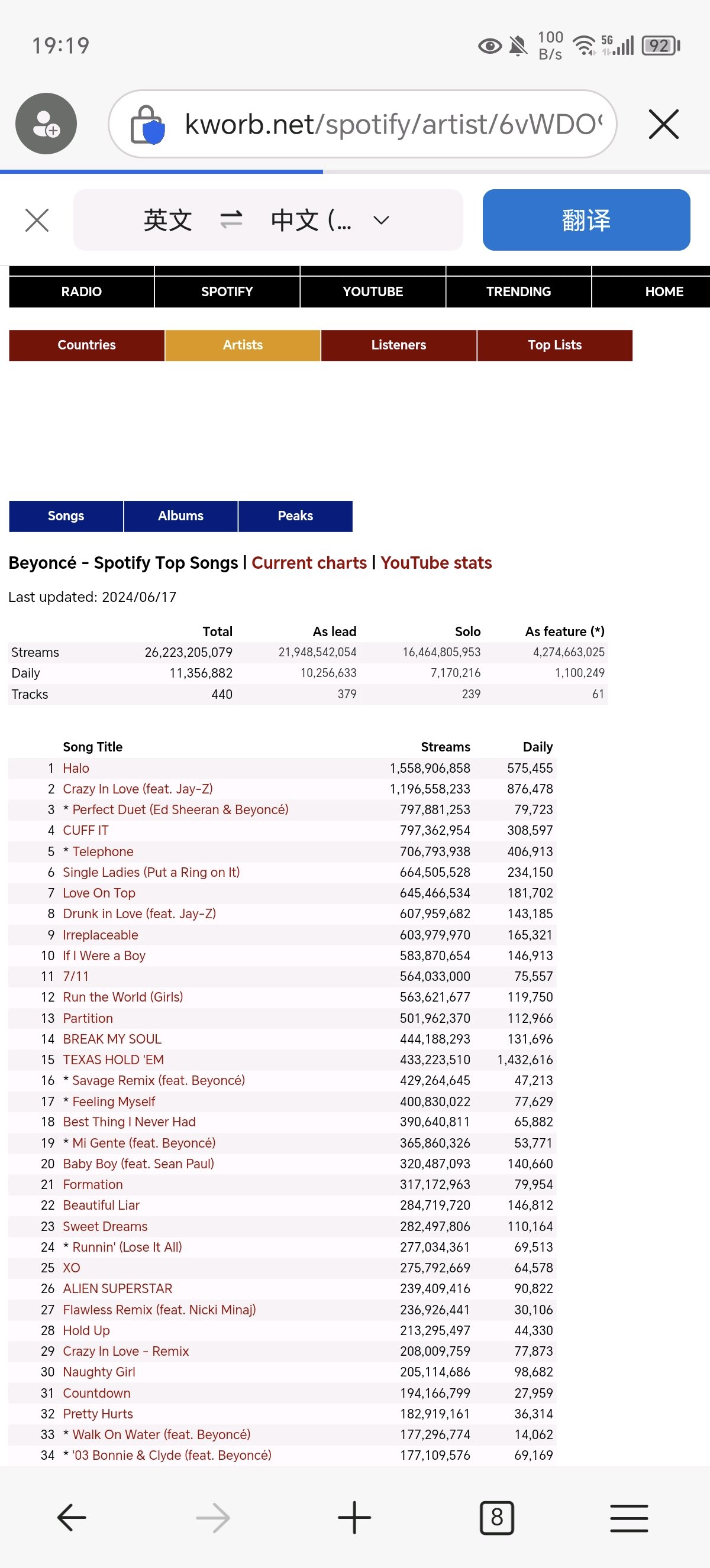710x1568 pixels.
Task: Tap the site security lock shield icon
Action: (147, 125)
